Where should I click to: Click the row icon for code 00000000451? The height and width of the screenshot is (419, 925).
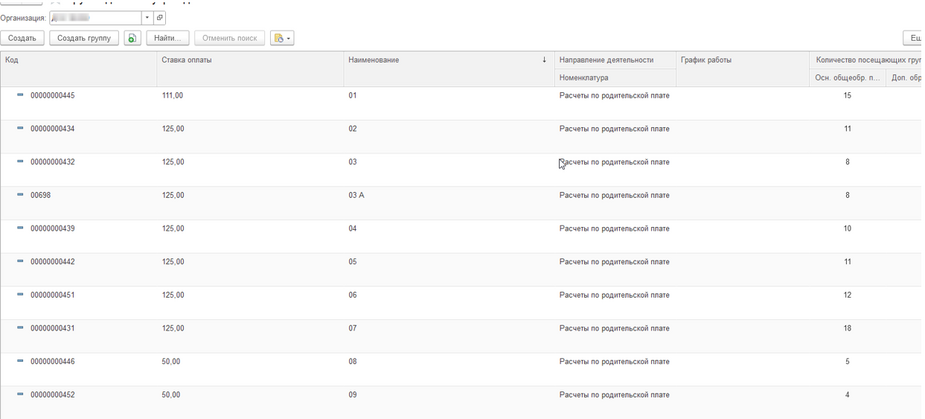coord(20,295)
